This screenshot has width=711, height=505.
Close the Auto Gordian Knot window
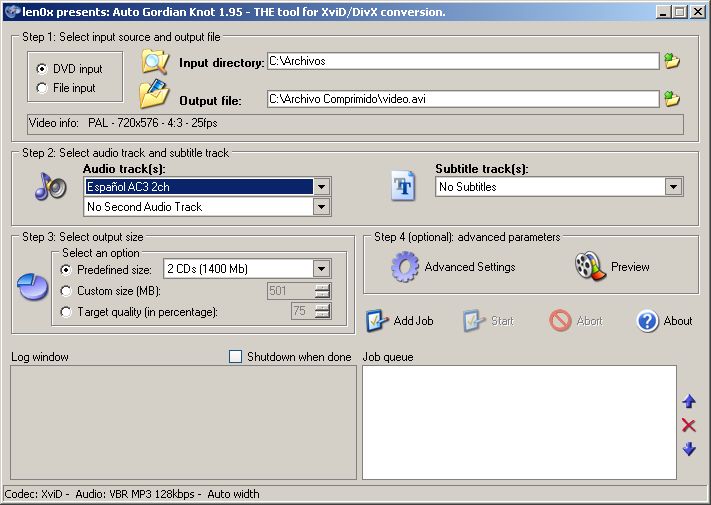[x=697, y=12]
